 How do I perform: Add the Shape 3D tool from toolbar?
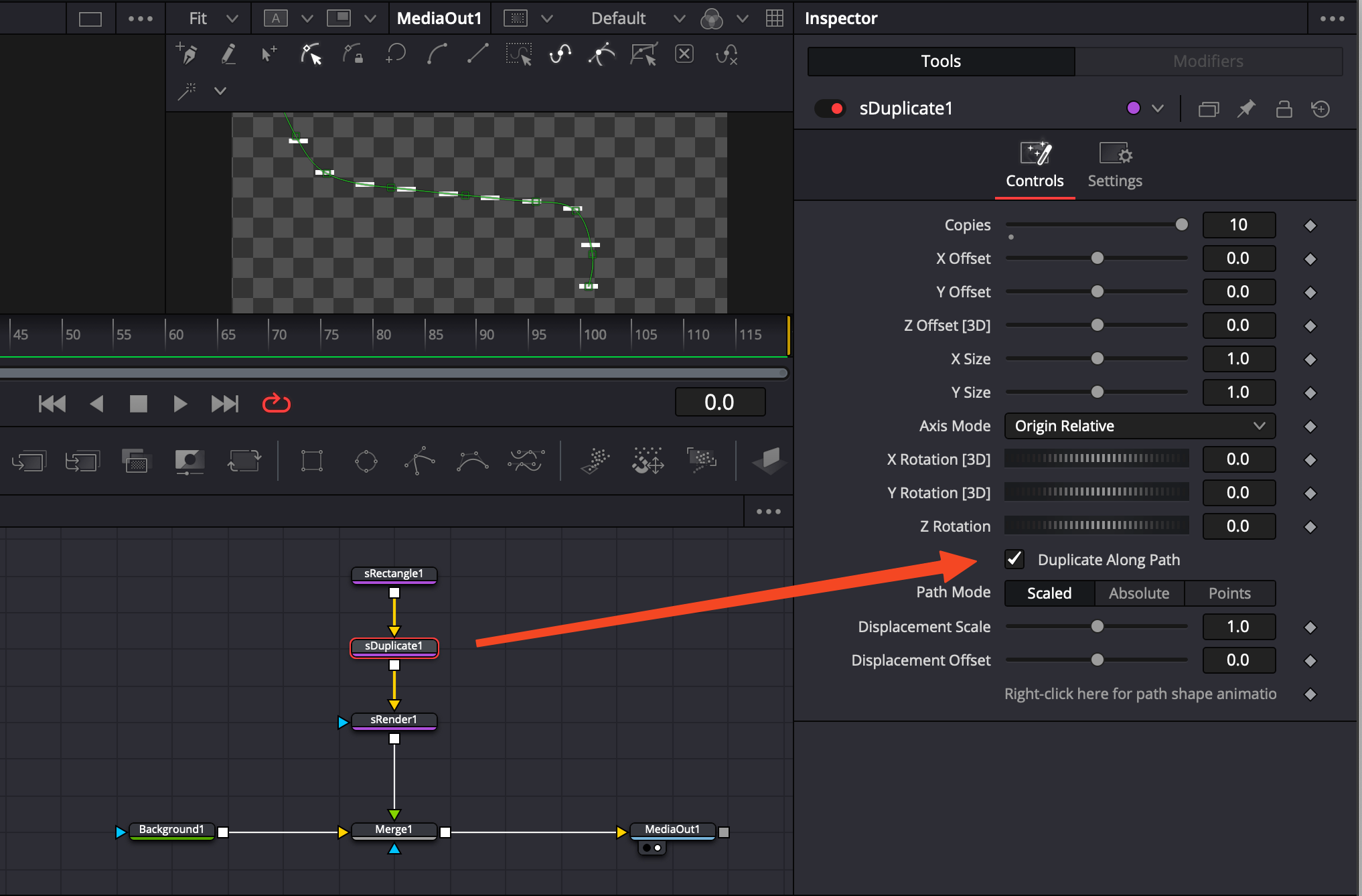click(768, 461)
